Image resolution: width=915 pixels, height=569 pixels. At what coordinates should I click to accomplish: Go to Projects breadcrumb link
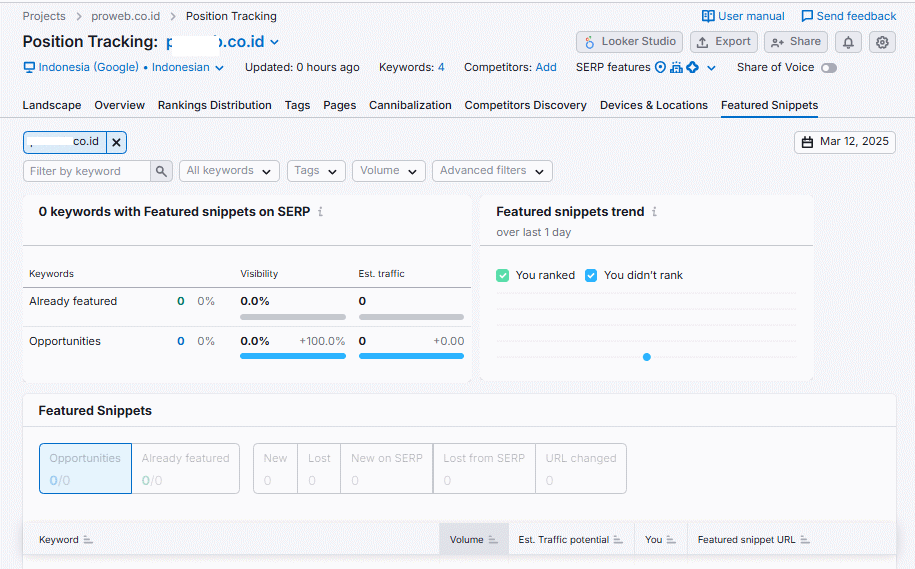(44, 16)
